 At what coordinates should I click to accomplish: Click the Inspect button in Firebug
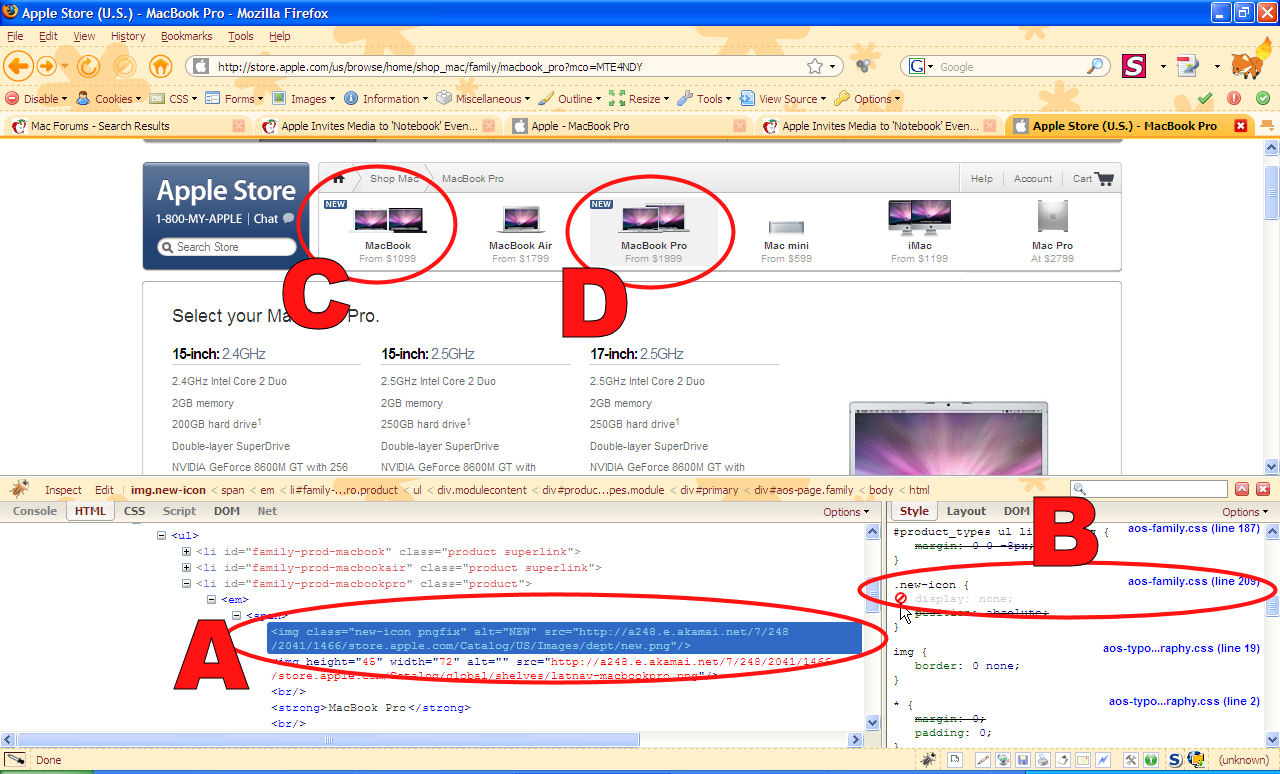click(63, 490)
